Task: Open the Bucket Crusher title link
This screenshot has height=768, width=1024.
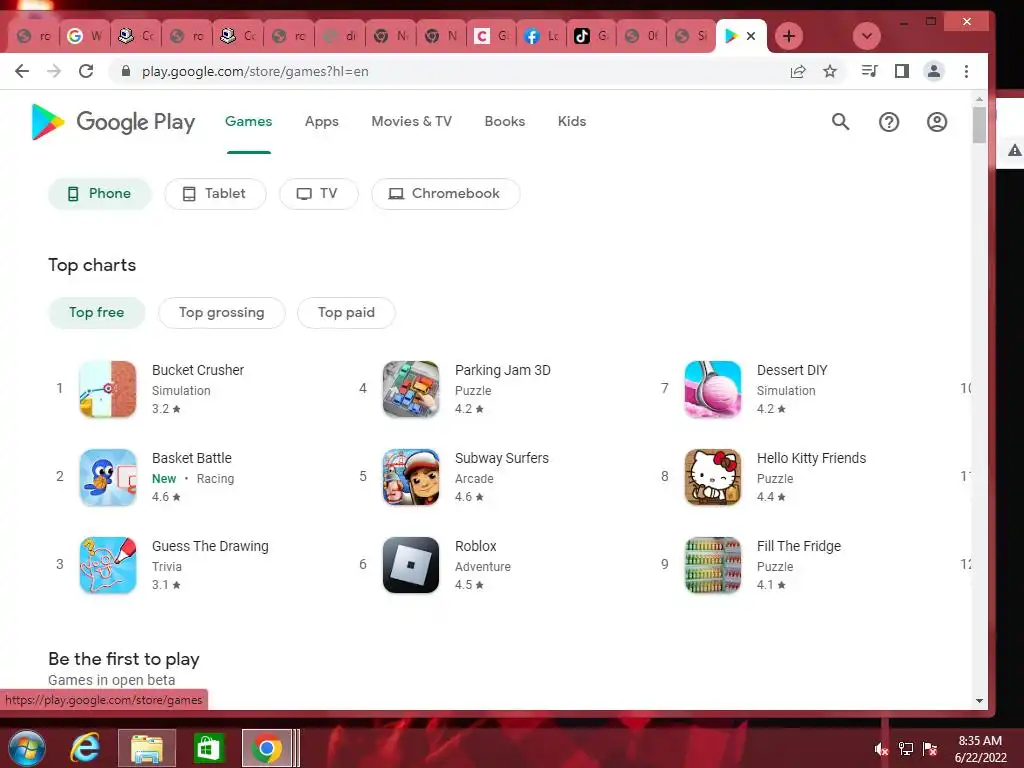Action: coord(198,370)
